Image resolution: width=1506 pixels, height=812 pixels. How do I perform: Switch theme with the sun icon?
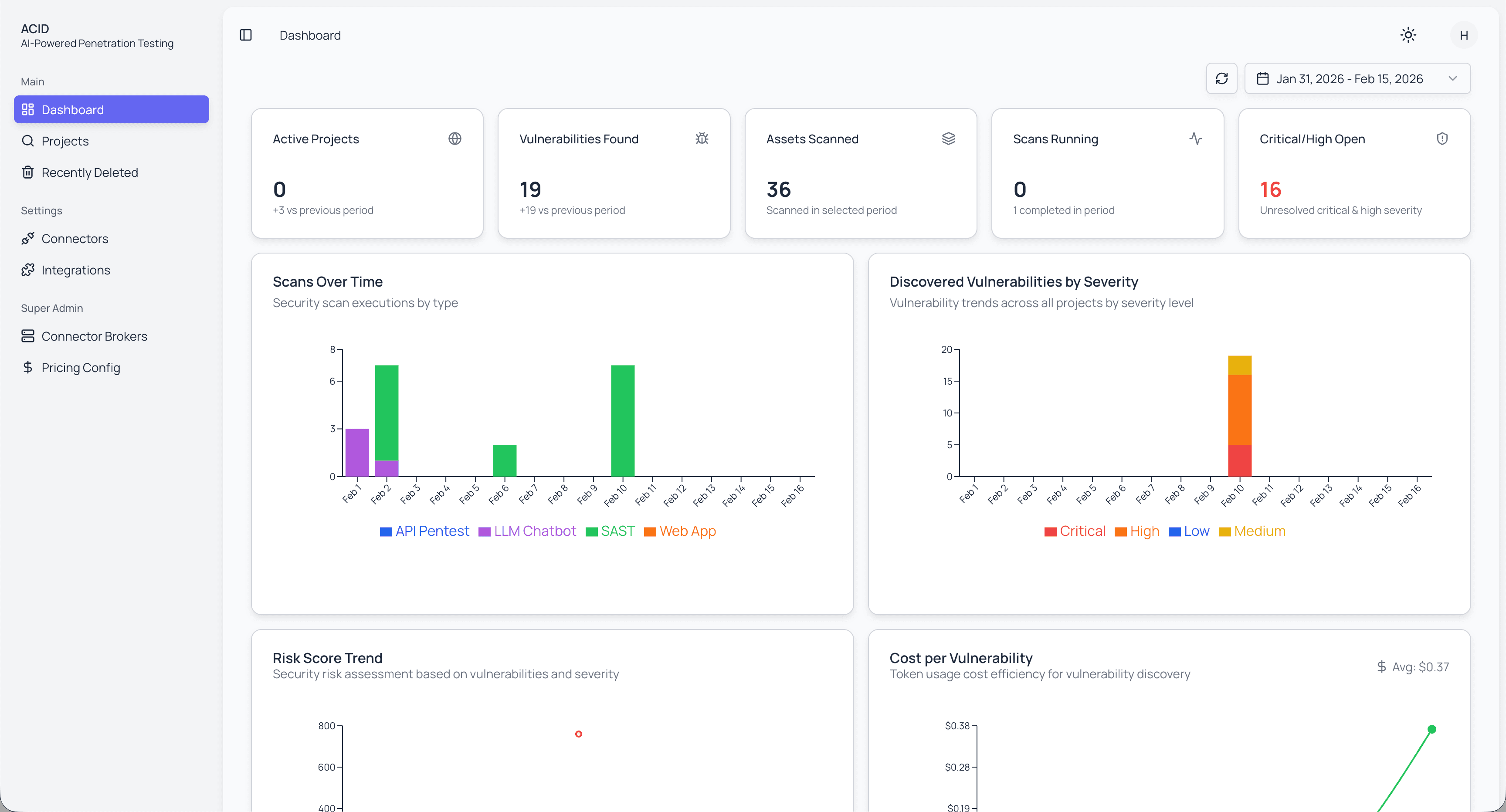[x=1408, y=35]
